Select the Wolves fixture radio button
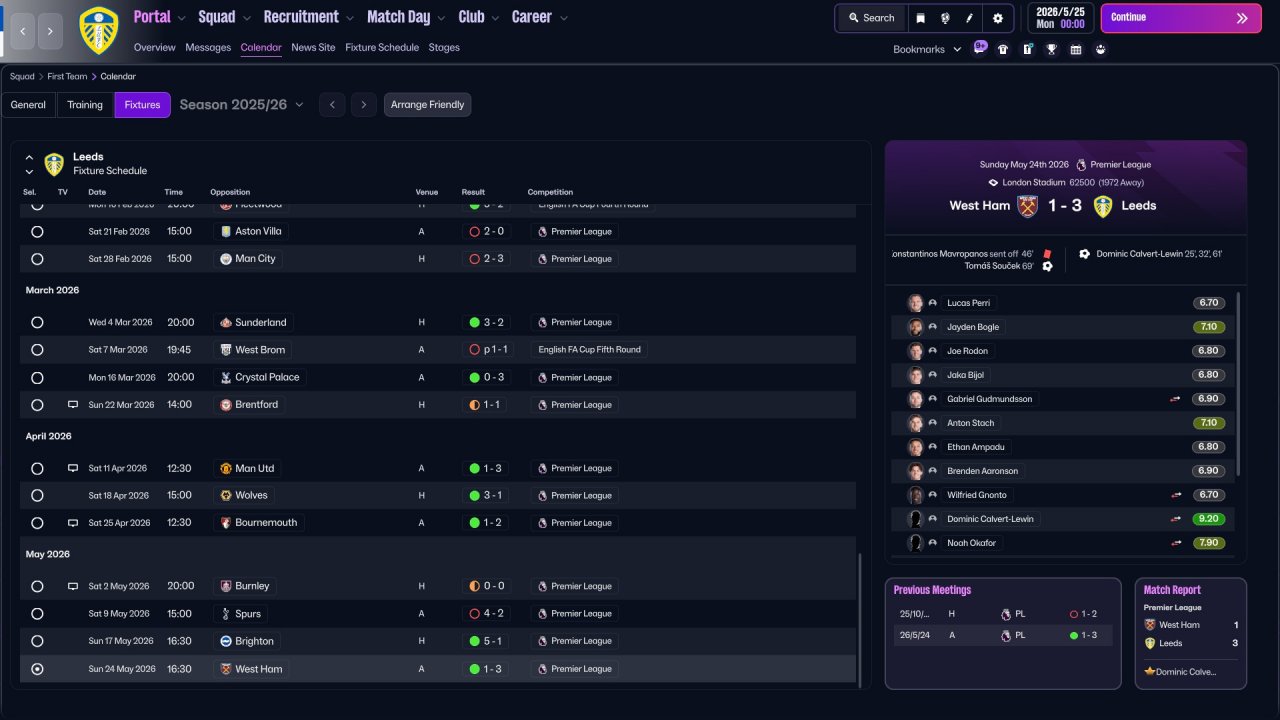The height and width of the screenshot is (720, 1280). point(37,496)
